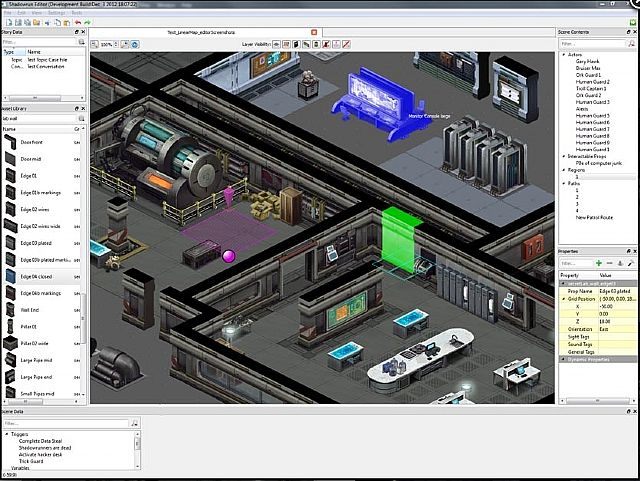Open the View menu

(37, 14)
